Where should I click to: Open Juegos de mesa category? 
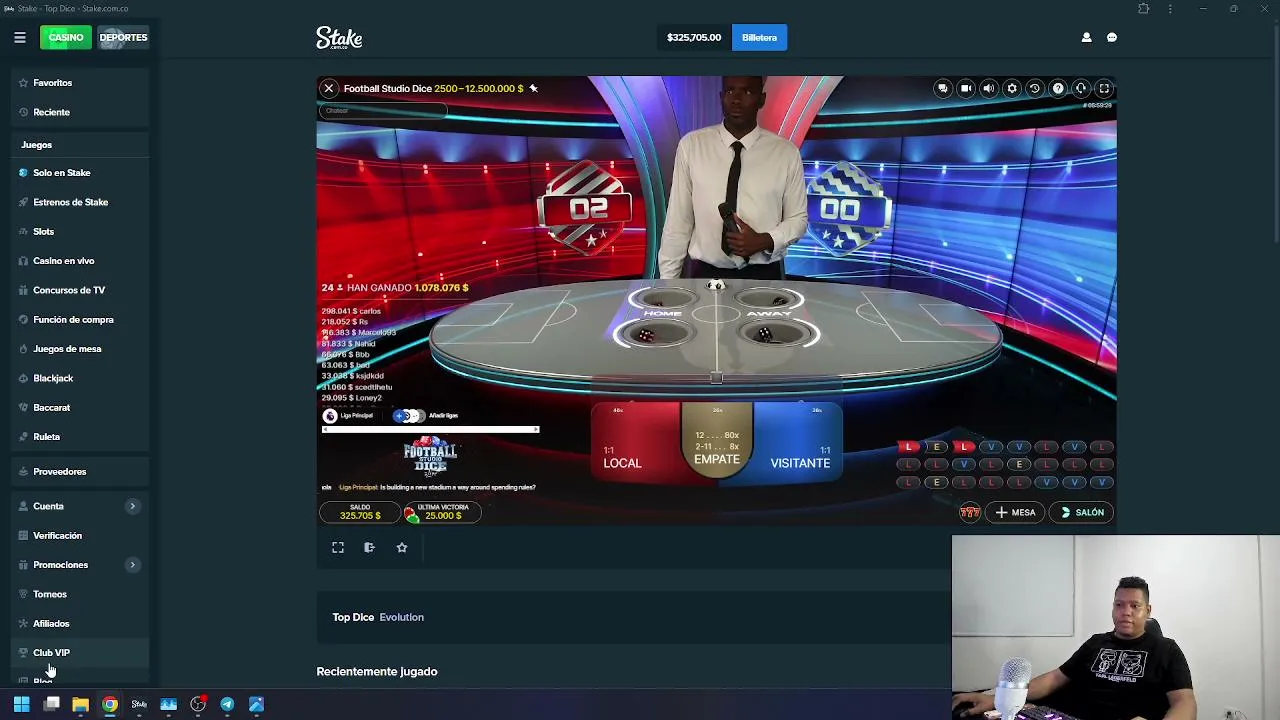pyautogui.click(x=81, y=349)
